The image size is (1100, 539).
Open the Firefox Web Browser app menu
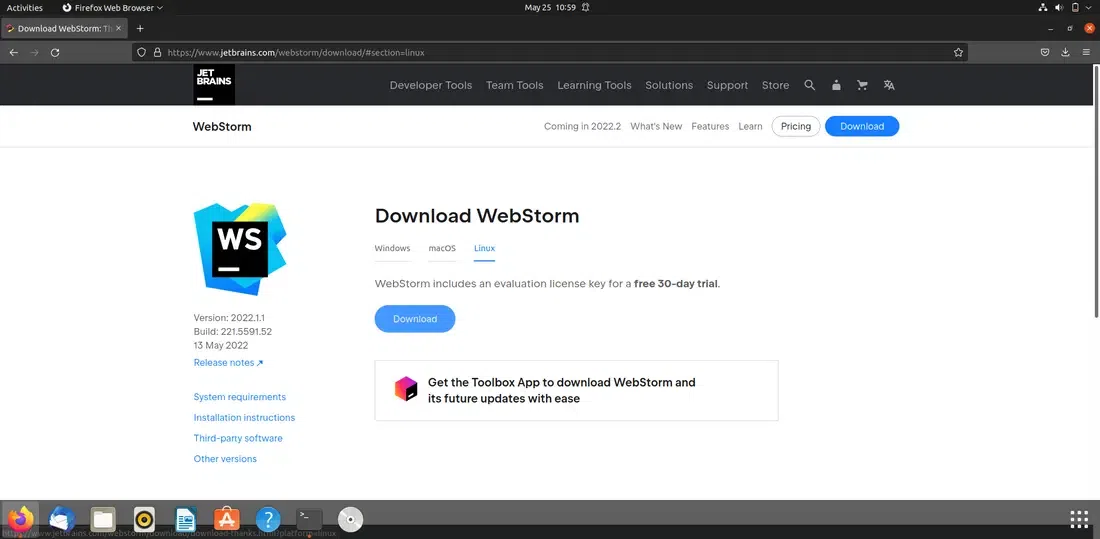coord(112,8)
